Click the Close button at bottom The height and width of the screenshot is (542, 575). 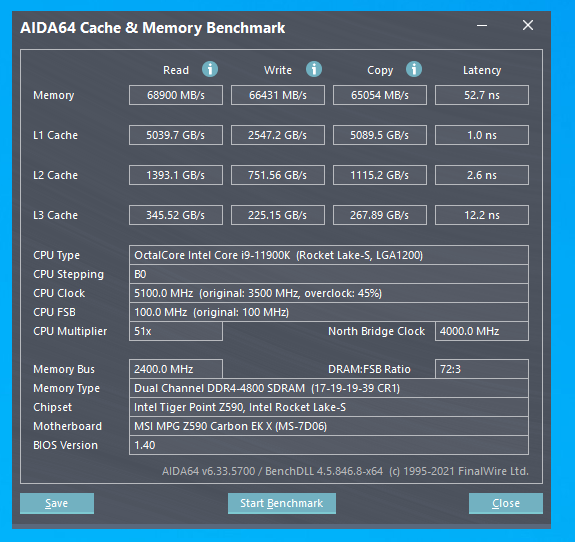[506, 503]
